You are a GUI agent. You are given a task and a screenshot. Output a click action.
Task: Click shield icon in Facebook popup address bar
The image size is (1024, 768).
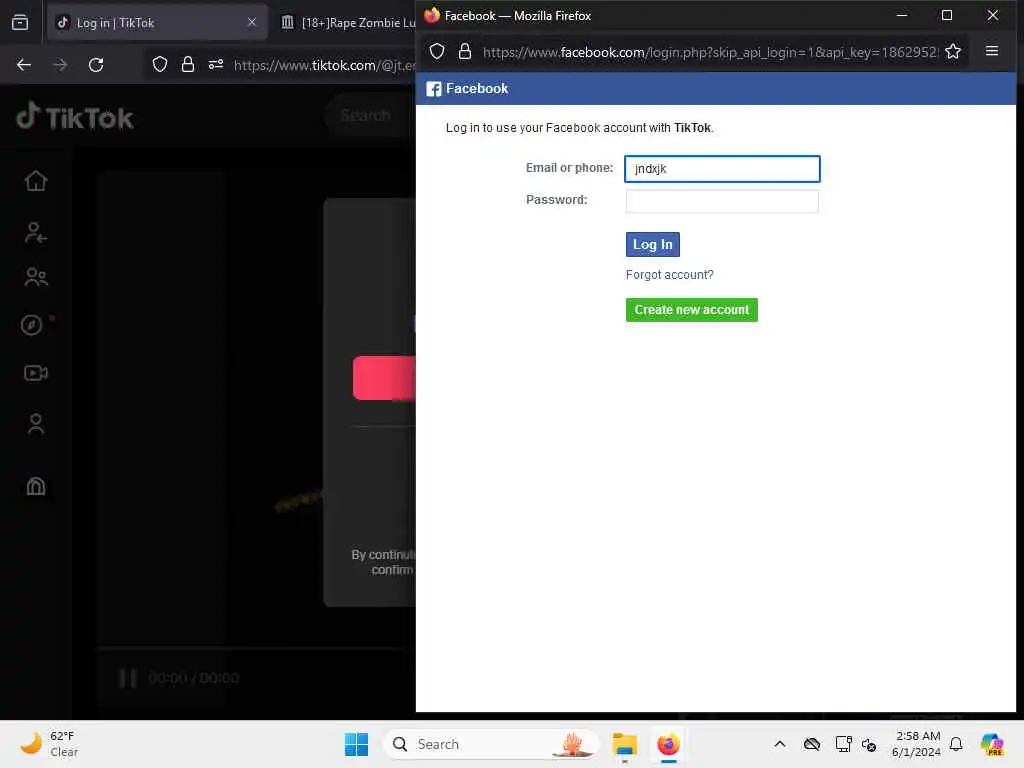pyautogui.click(x=437, y=52)
